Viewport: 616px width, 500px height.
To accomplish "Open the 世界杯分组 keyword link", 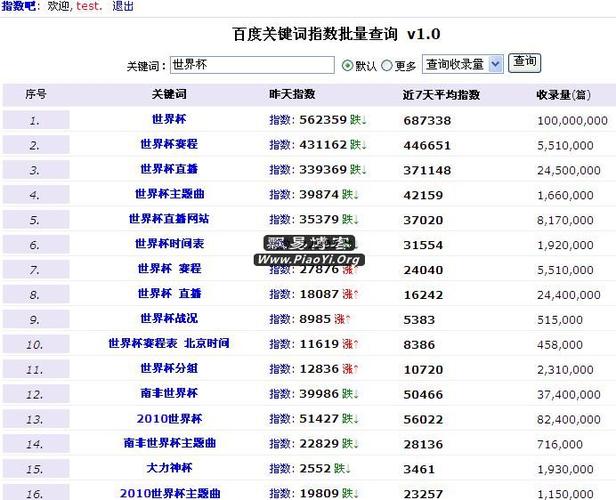I will point(169,368).
